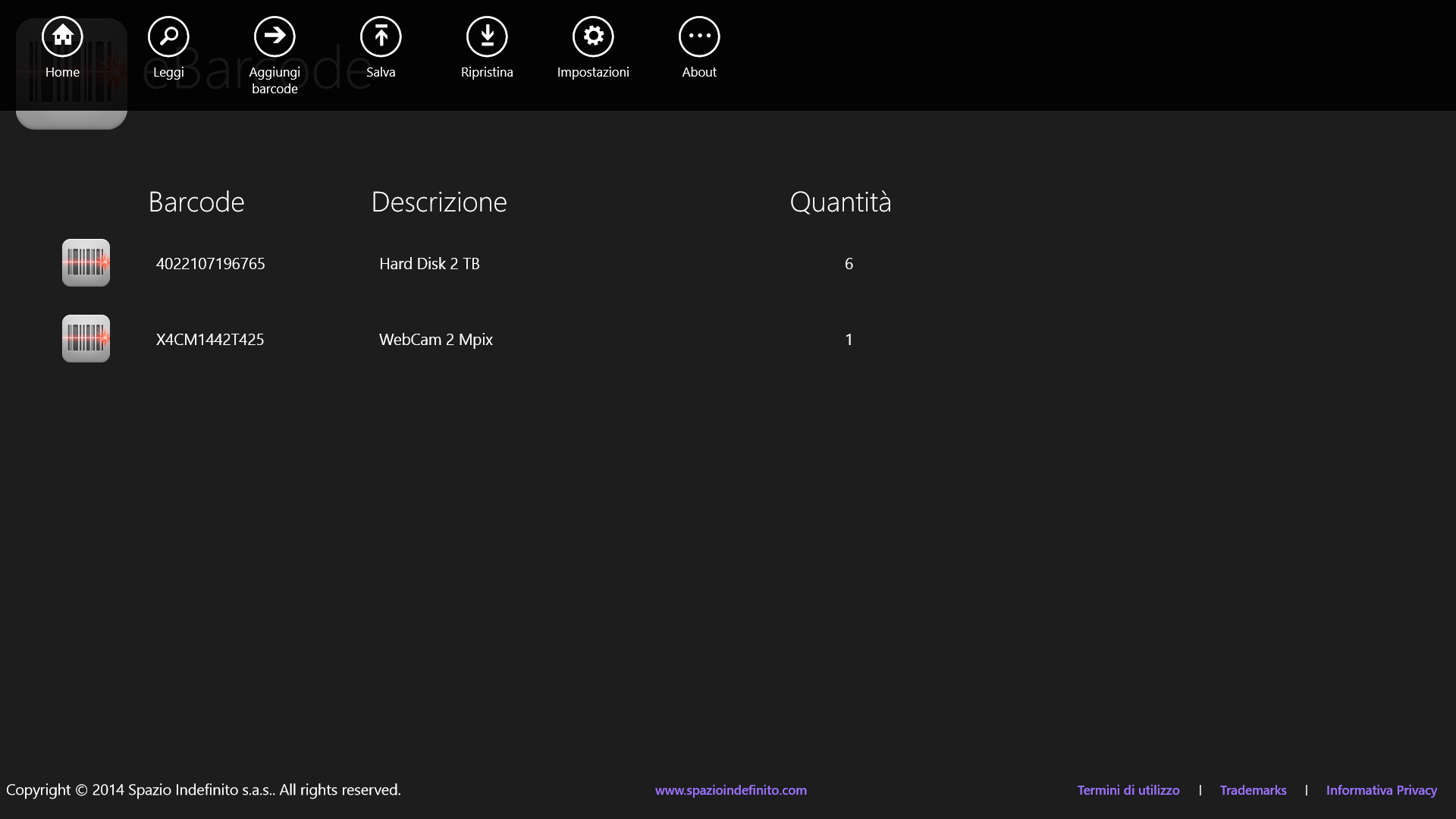The image size is (1456, 819).
Task: Click the Salva upload icon
Action: (381, 36)
